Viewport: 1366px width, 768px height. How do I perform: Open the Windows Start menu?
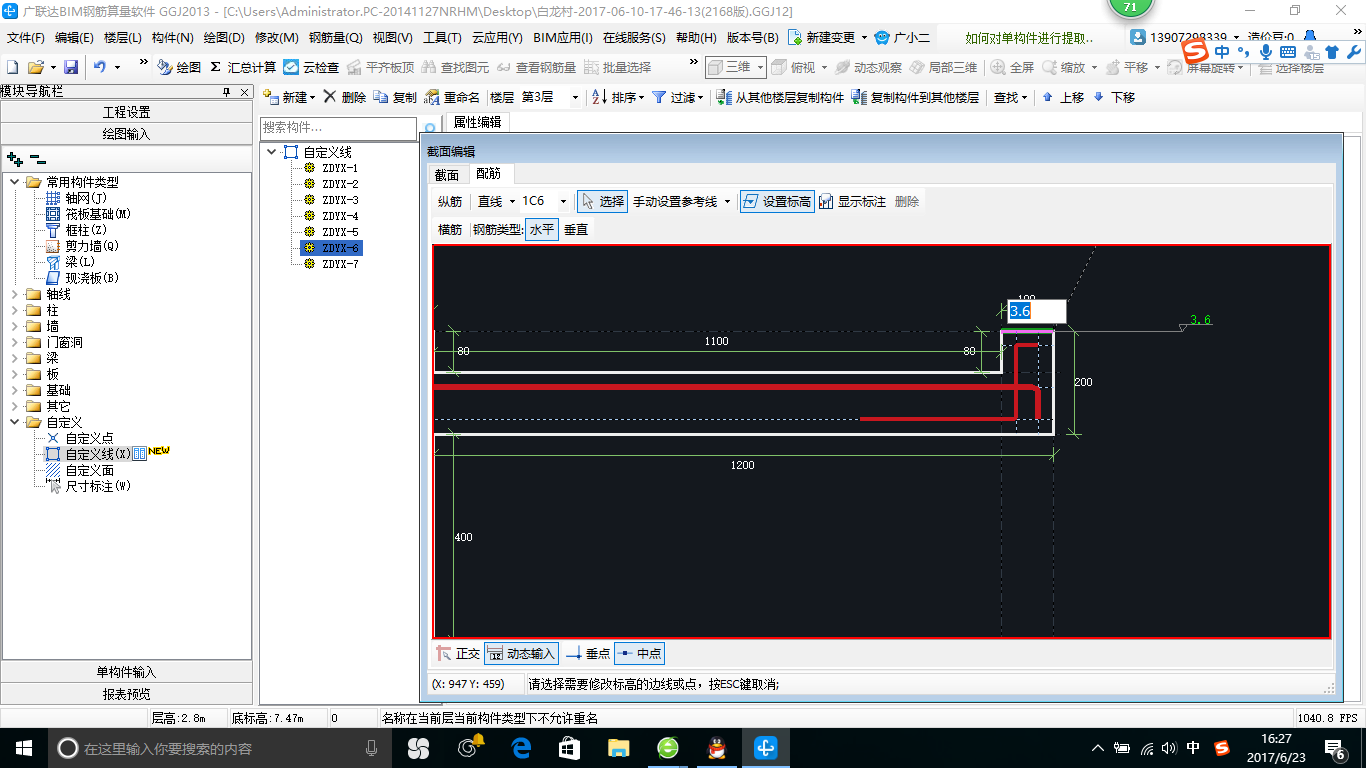23,748
